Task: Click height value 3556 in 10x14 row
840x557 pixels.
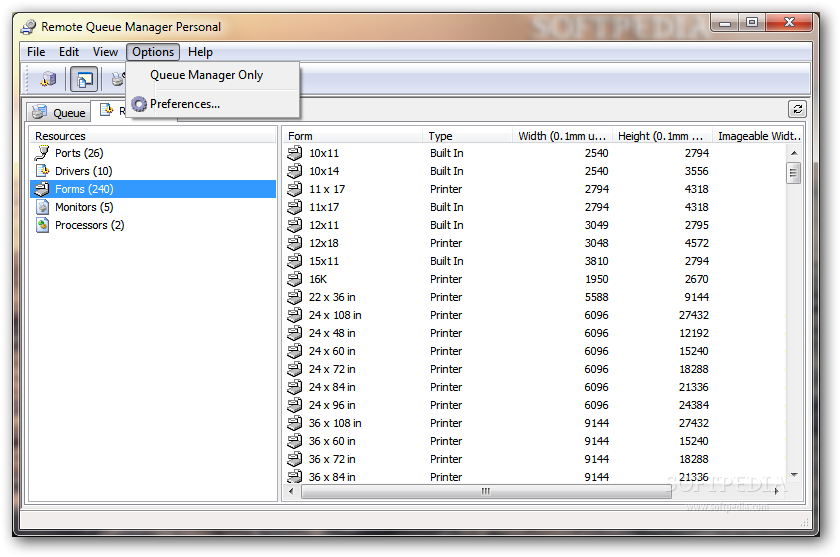Action: pyautogui.click(x=696, y=171)
